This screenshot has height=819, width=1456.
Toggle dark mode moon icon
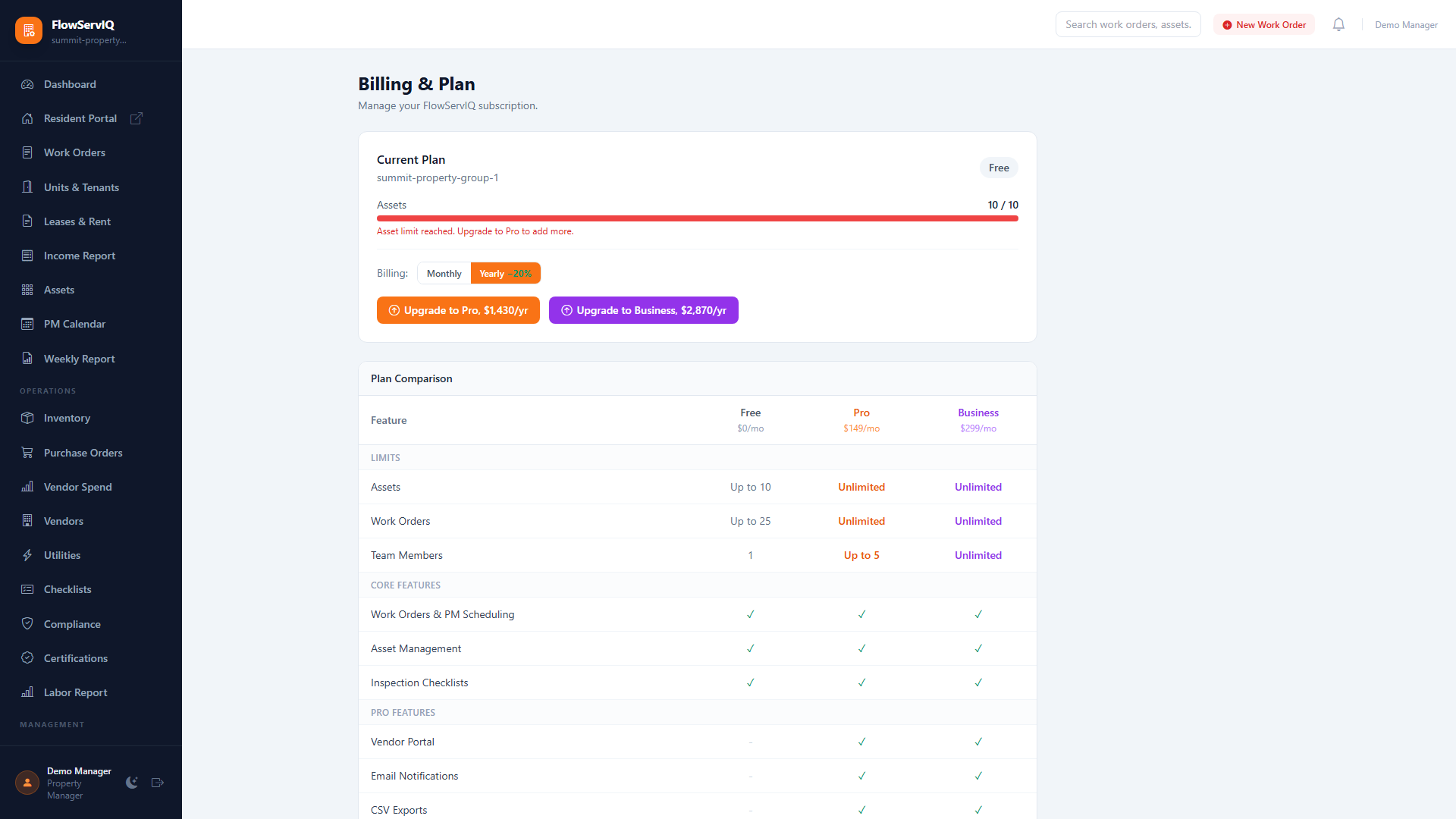(132, 783)
